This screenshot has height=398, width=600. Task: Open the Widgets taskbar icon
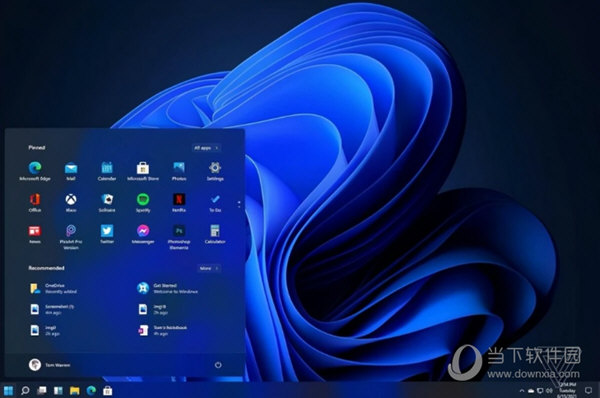click(58, 390)
